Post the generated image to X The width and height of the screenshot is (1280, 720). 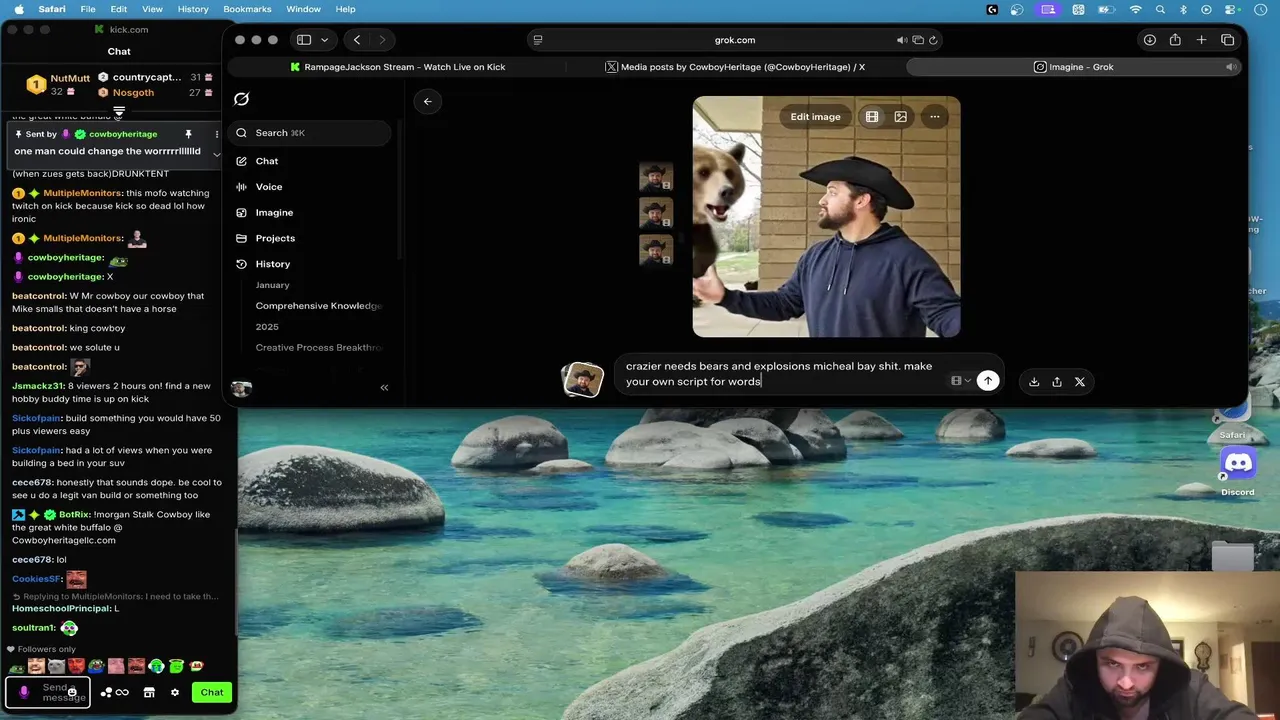click(x=1080, y=382)
